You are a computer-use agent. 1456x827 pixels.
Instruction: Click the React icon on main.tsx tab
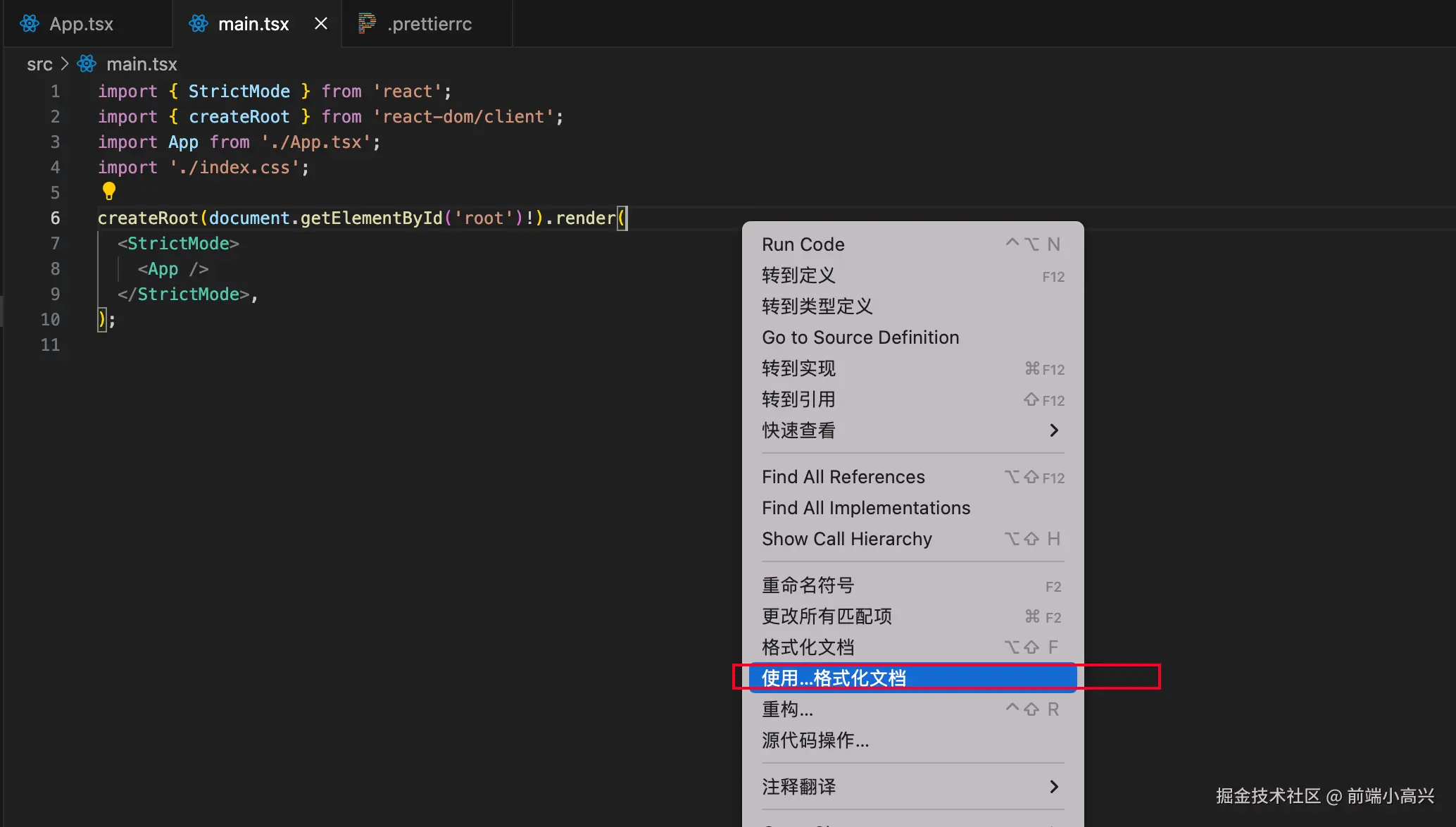pyautogui.click(x=199, y=23)
